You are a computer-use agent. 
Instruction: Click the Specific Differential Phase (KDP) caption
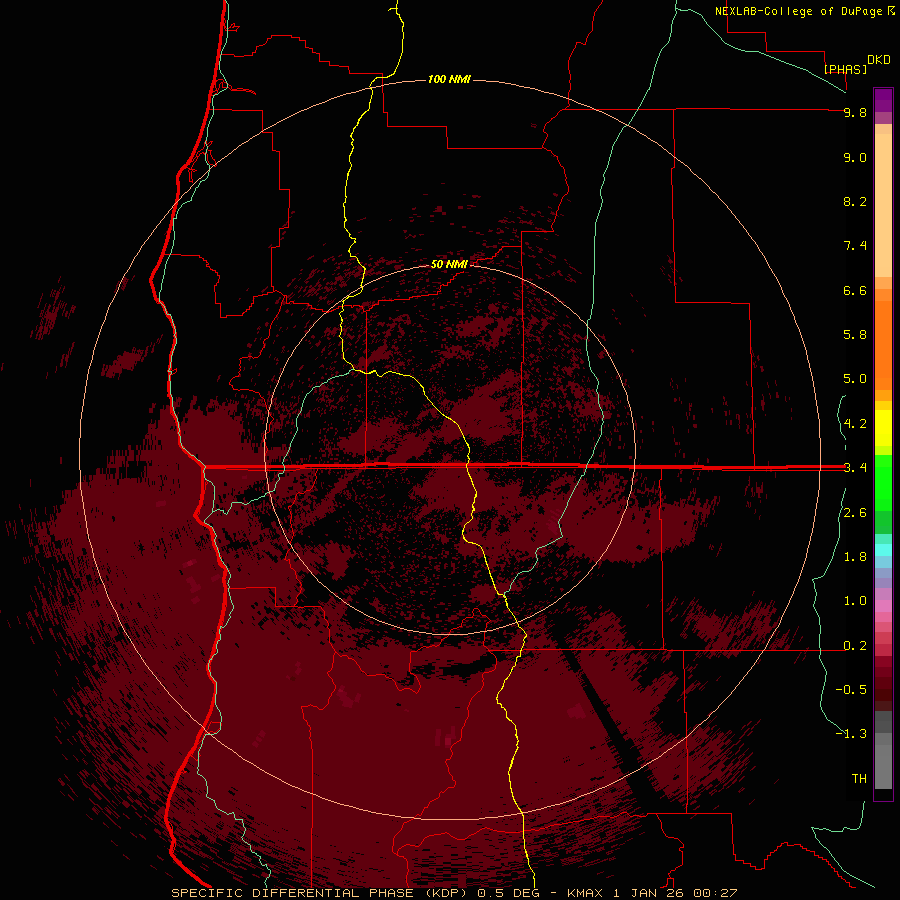point(321,893)
